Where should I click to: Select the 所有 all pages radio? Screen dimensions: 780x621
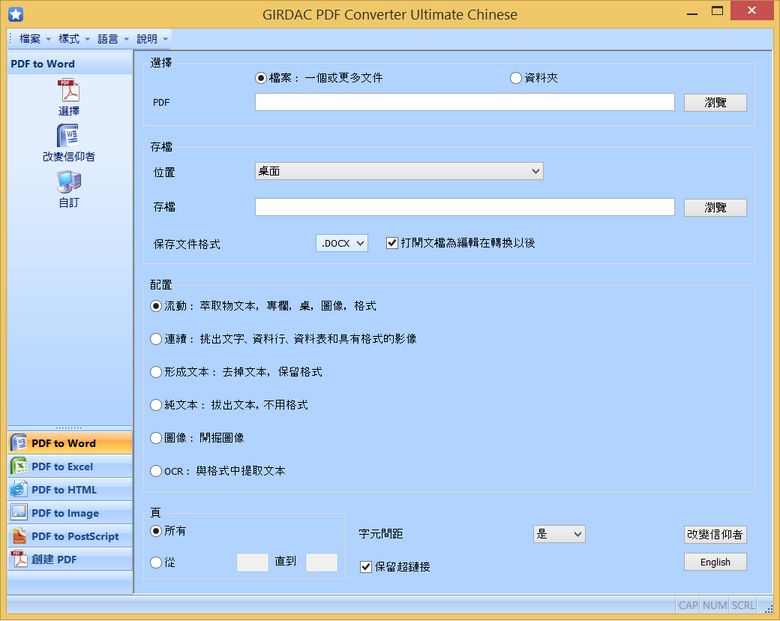click(156, 531)
